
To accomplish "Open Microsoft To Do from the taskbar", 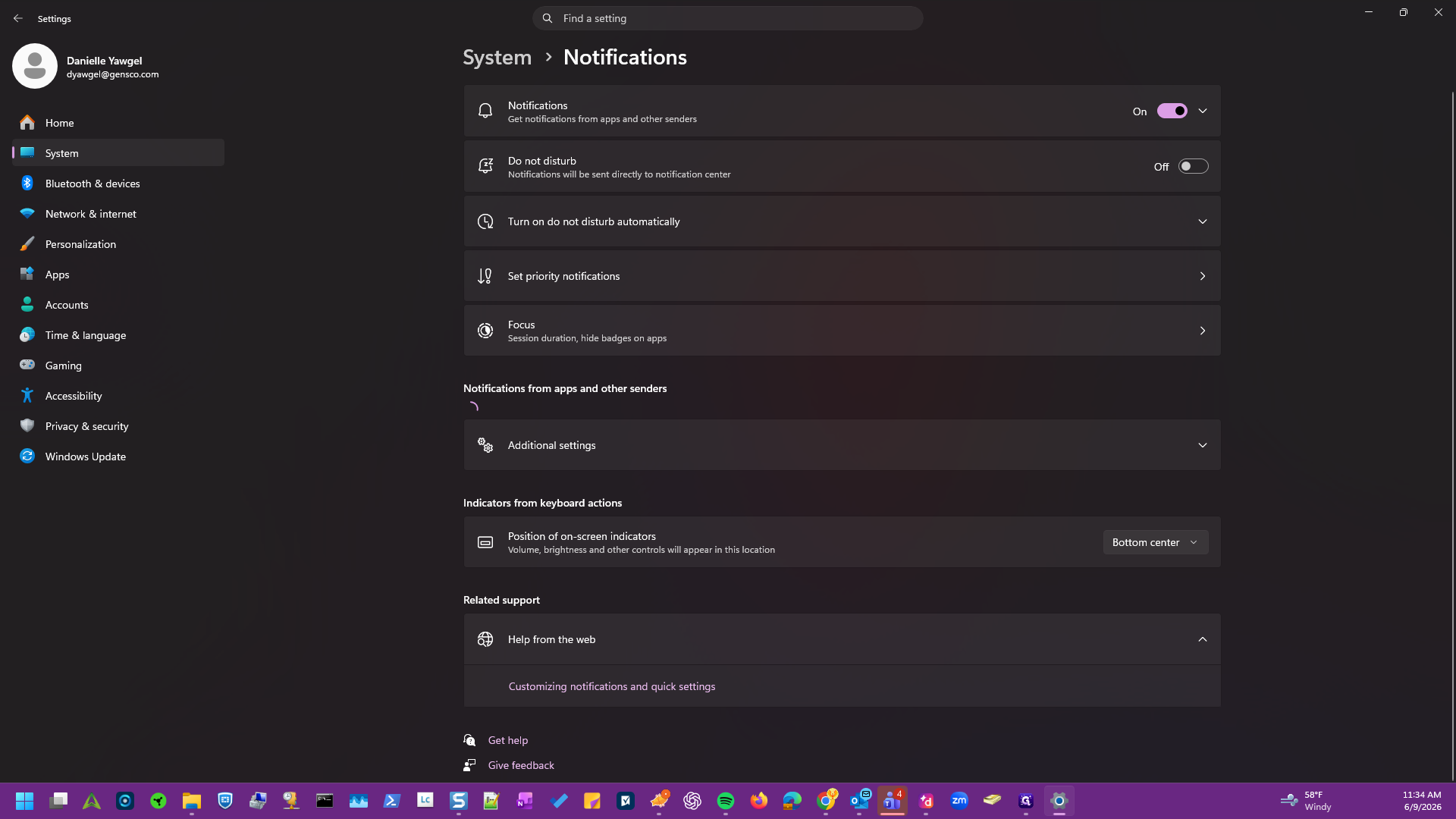I will click(558, 801).
